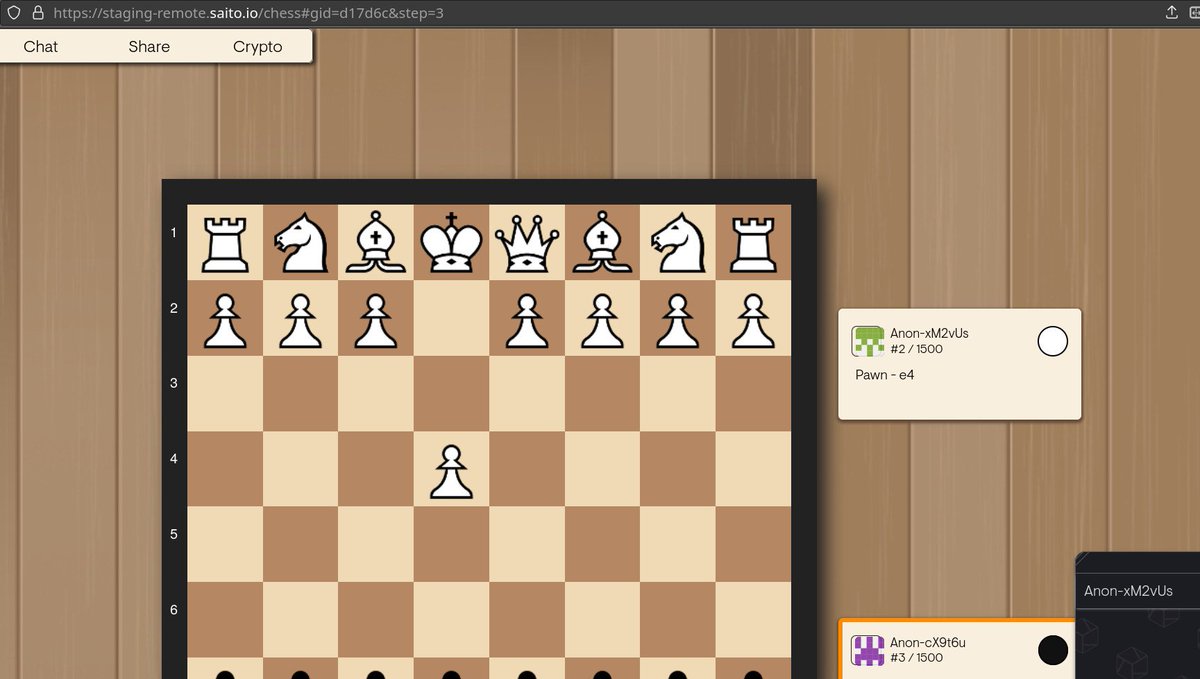Open the Chat tab
This screenshot has height=679, width=1200.
click(41, 46)
